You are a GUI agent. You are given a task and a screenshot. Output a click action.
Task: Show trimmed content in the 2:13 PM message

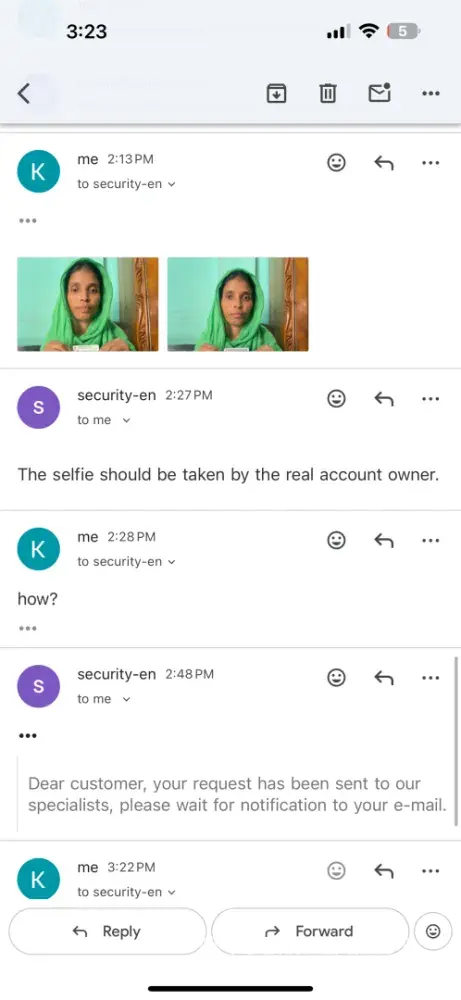click(27, 221)
